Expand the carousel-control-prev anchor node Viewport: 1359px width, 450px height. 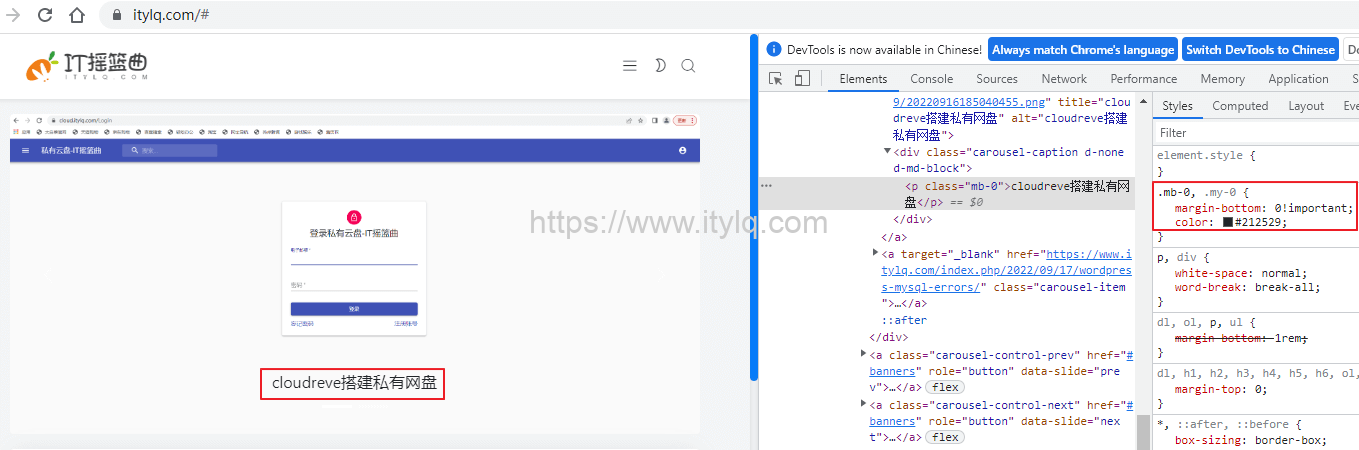pyautogui.click(x=864, y=354)
